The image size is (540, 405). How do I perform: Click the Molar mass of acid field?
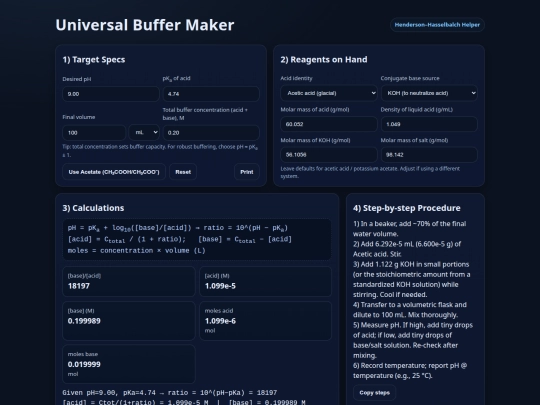329,124
